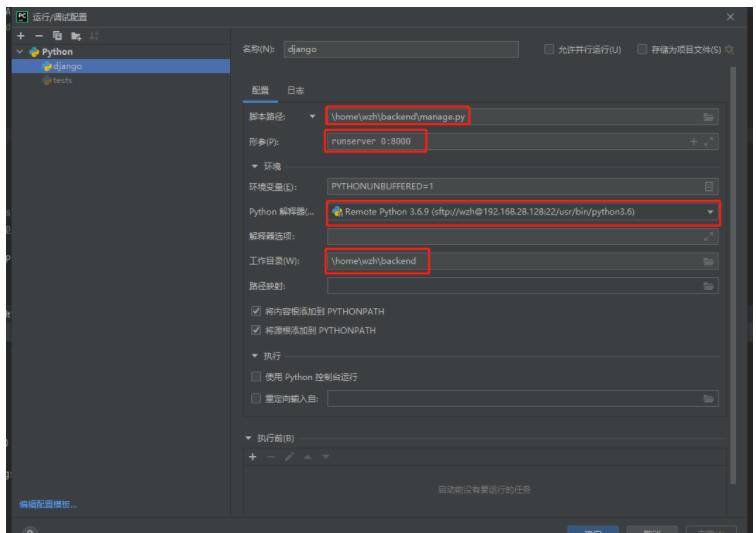This screenshot has height=533, width=756.
Task: Click the path mappings field
Action: (523, 286)
